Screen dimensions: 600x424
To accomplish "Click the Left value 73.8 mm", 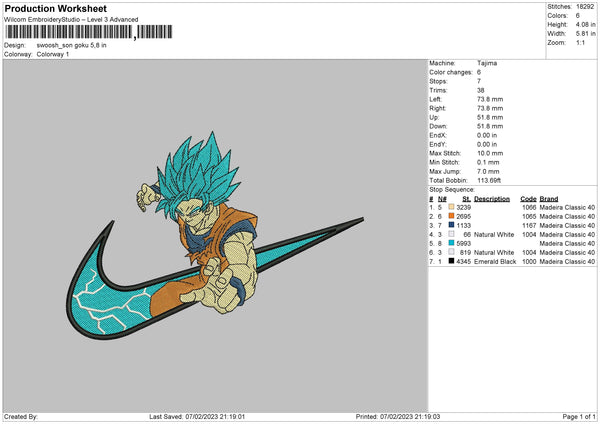I will 490,99.
